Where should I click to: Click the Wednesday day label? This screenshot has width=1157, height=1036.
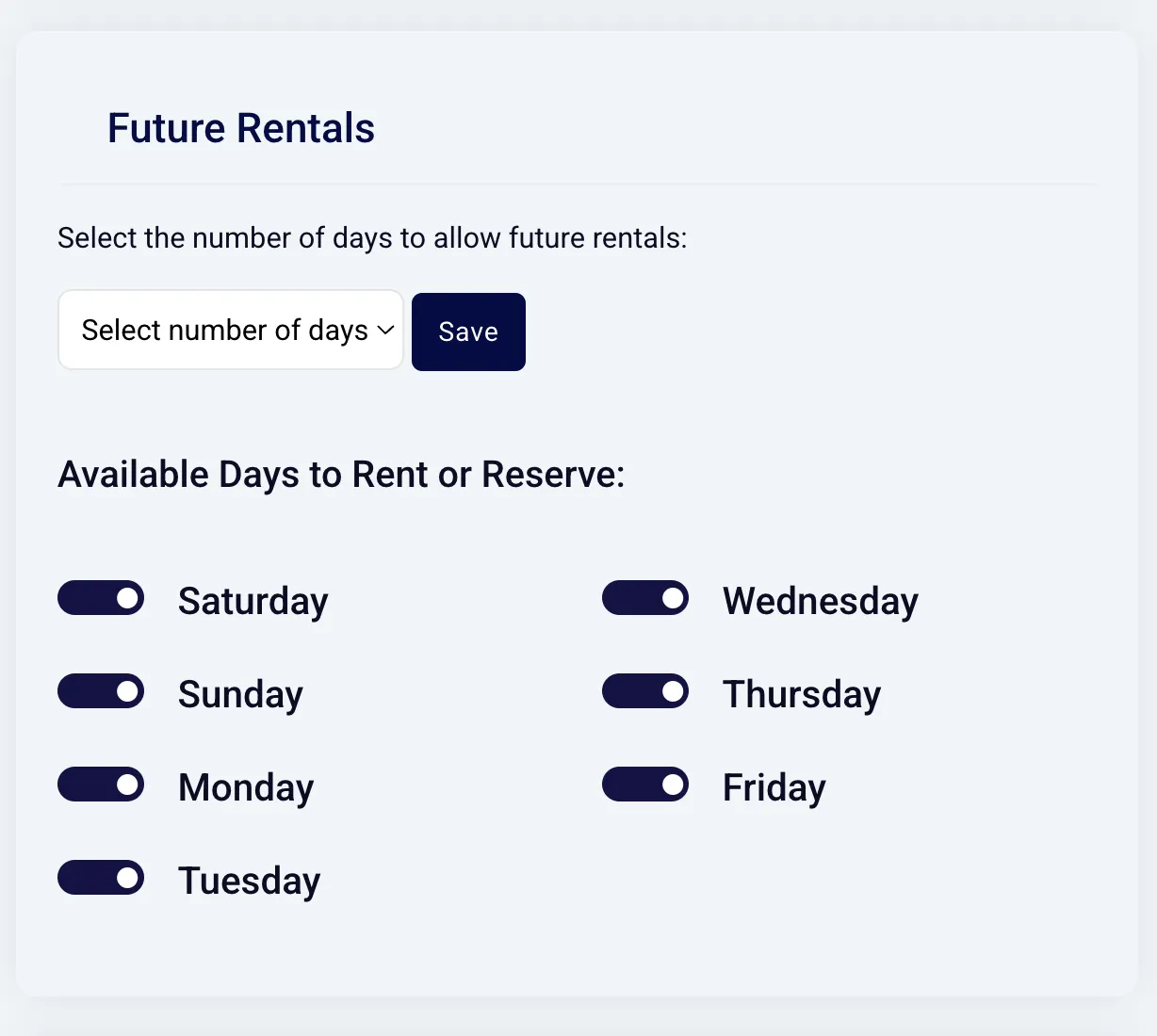point(821,601)
